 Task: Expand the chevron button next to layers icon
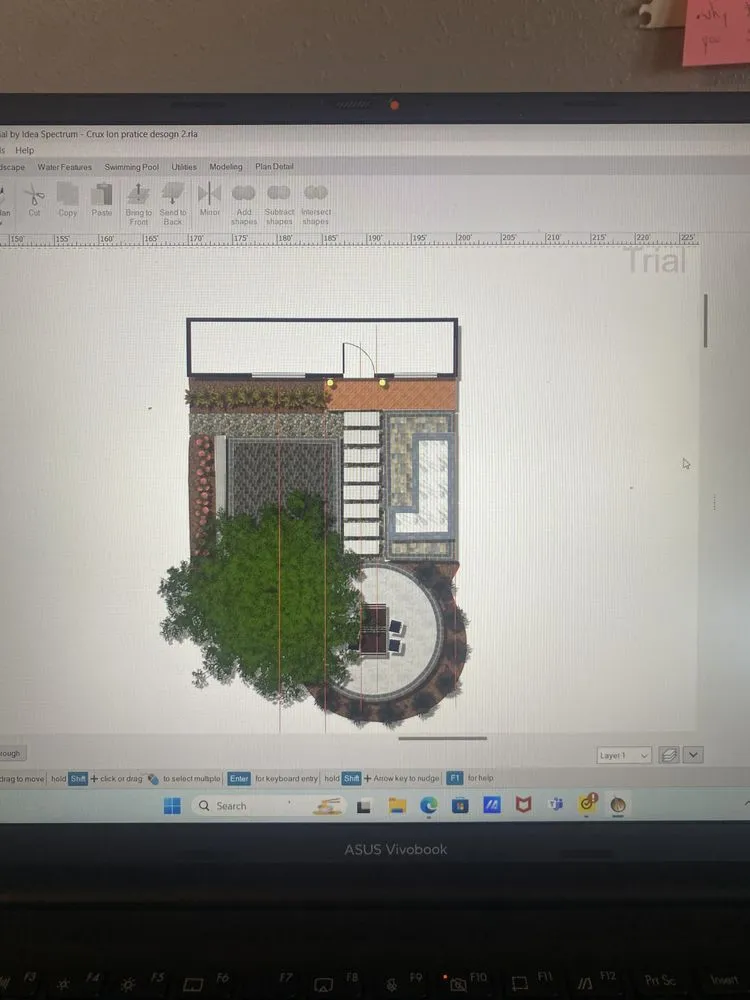point(693,755)
